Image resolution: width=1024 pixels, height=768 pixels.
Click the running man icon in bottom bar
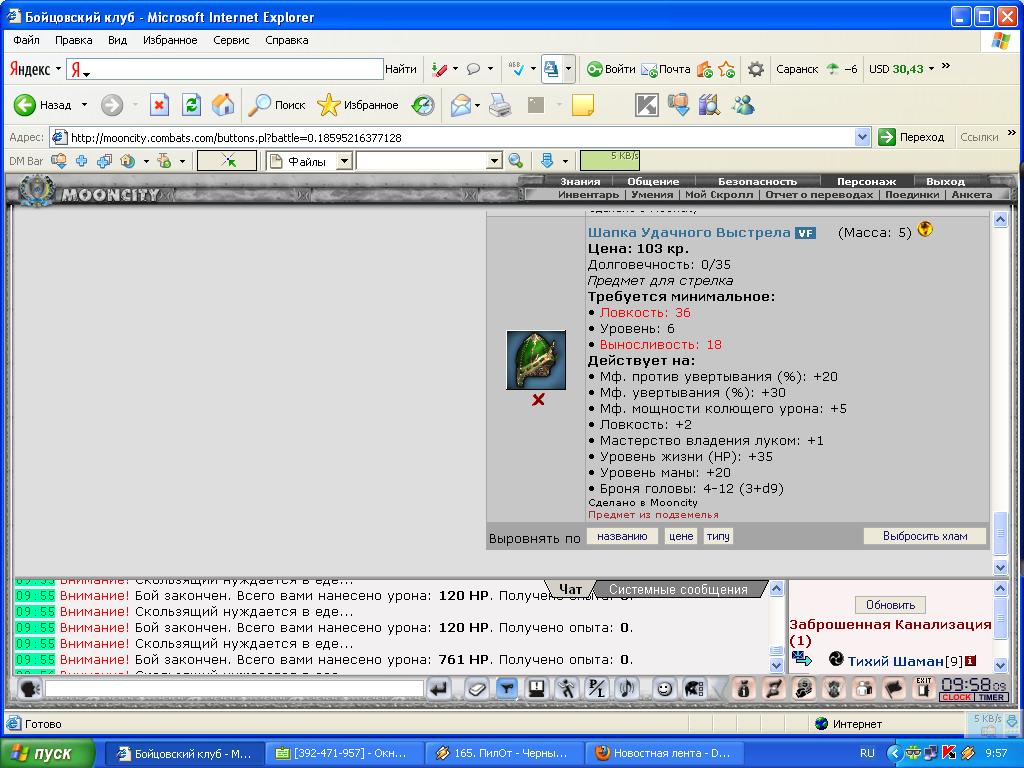(567, 688)
